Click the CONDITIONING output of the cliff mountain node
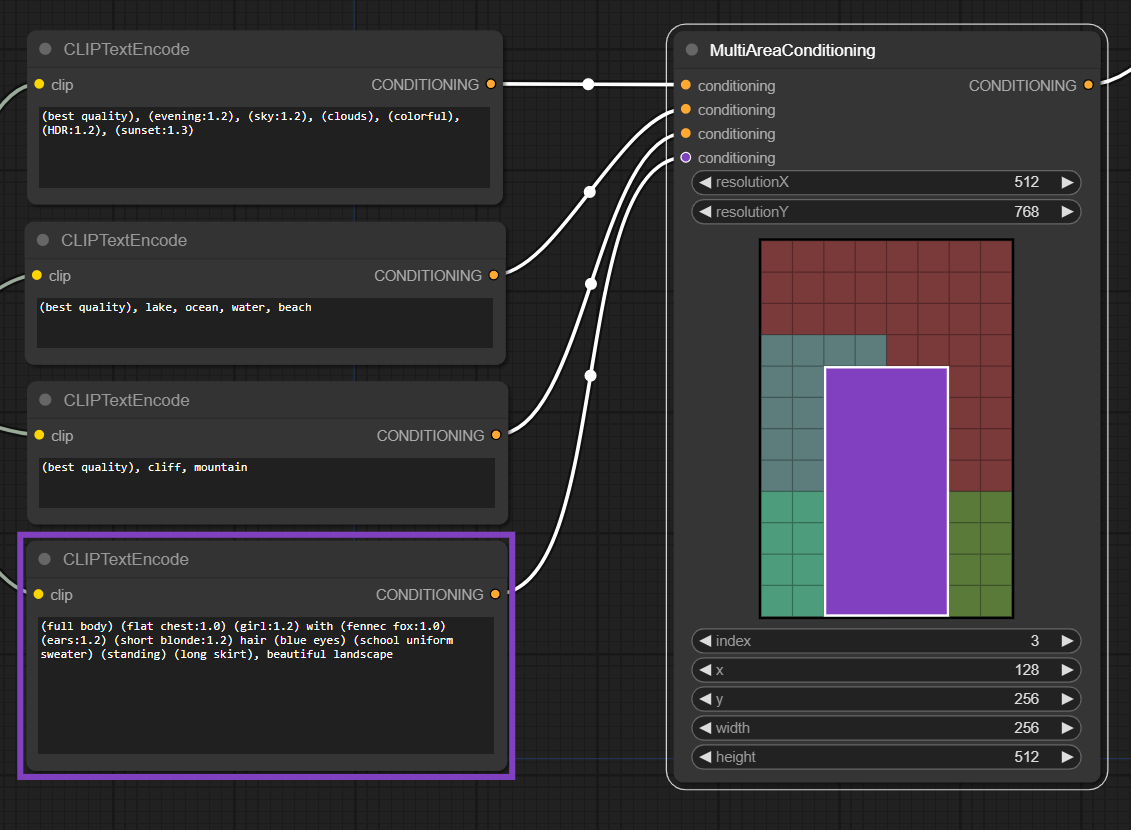Viewport: 1131px width, 830px height. pyautogui.click(x=496, y=435)
